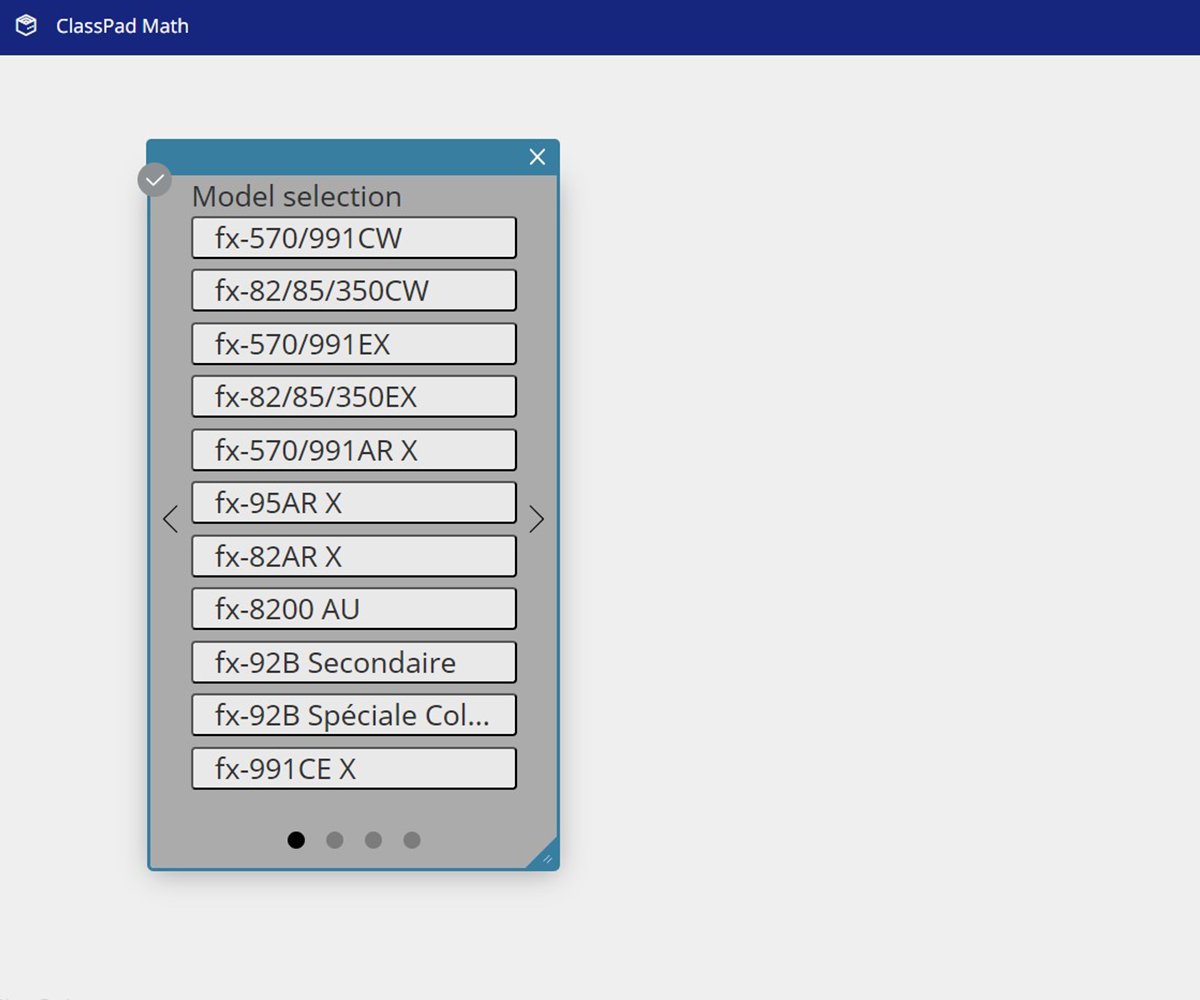Select the second page indicator dot
The height and width of the screenshot is (1000, 1200).
click(x=335, y=840)
